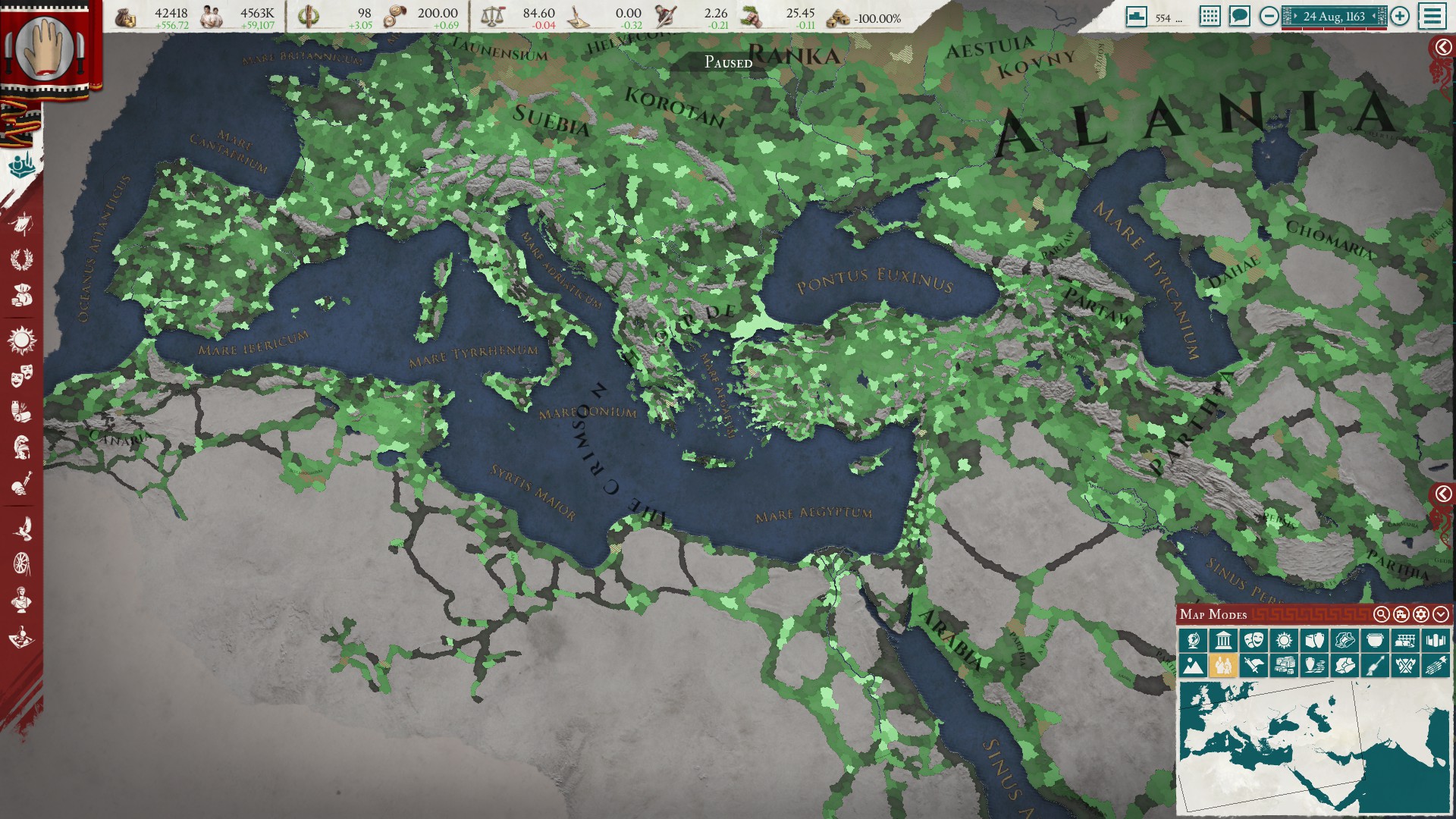Switch to the cauldron pot map mode
The image size is (1456, 819).
[x=1375, y=640]
